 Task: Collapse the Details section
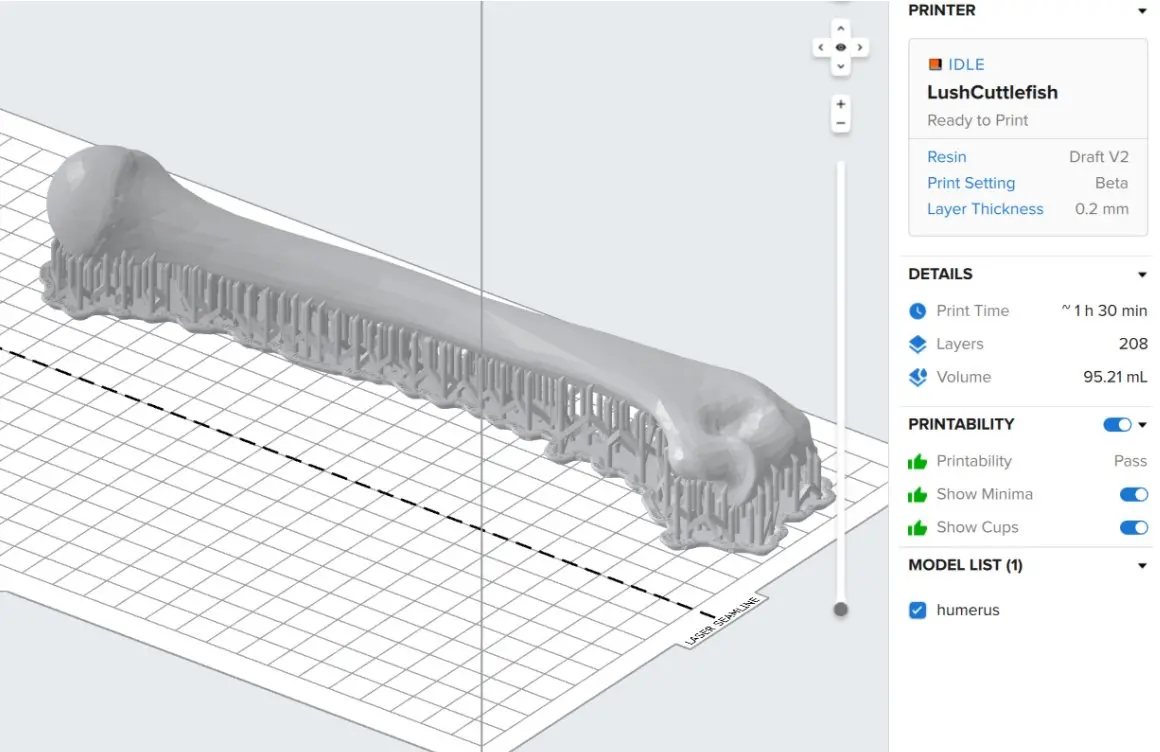tap(1142, 275)
